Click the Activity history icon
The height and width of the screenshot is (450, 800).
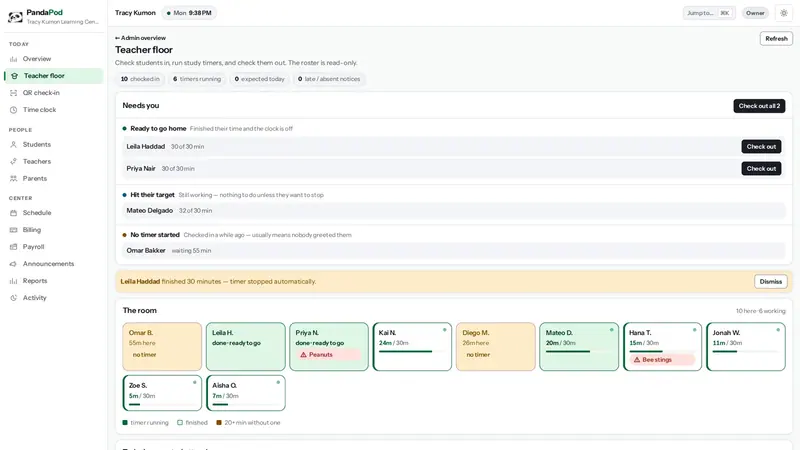coord(13,297)
